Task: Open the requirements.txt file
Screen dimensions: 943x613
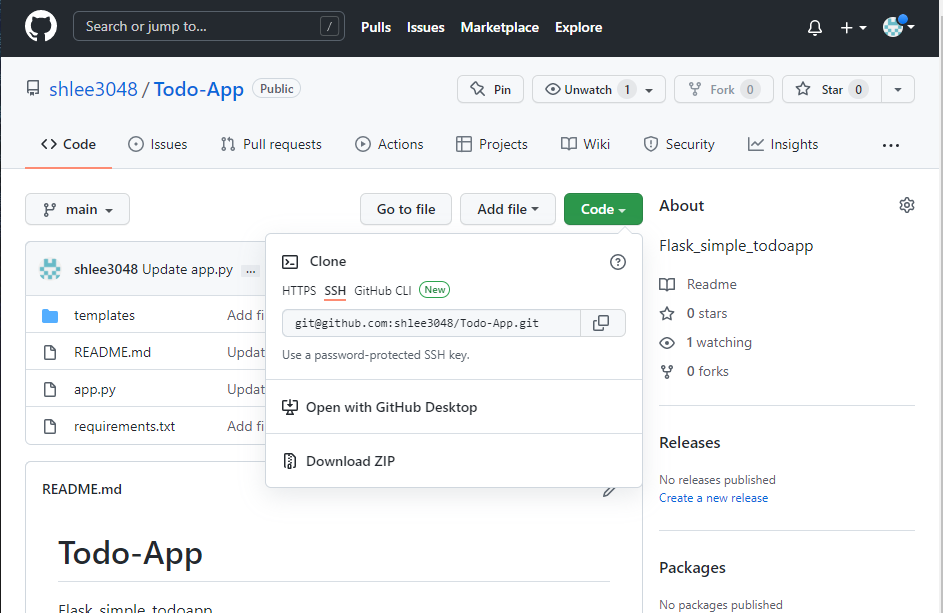Action: point(124,426)
